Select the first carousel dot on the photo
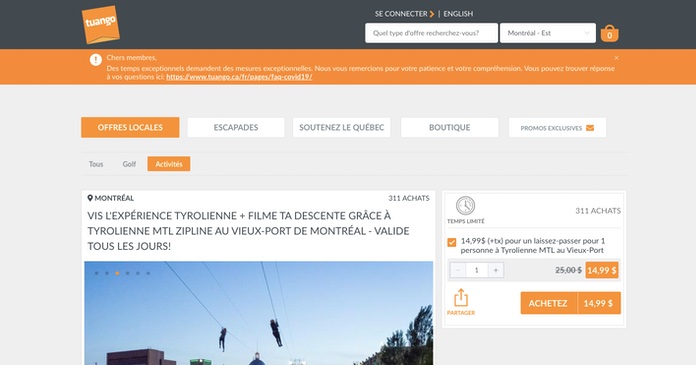This screenshot has height=365, width=696. (x=96, y=273)
